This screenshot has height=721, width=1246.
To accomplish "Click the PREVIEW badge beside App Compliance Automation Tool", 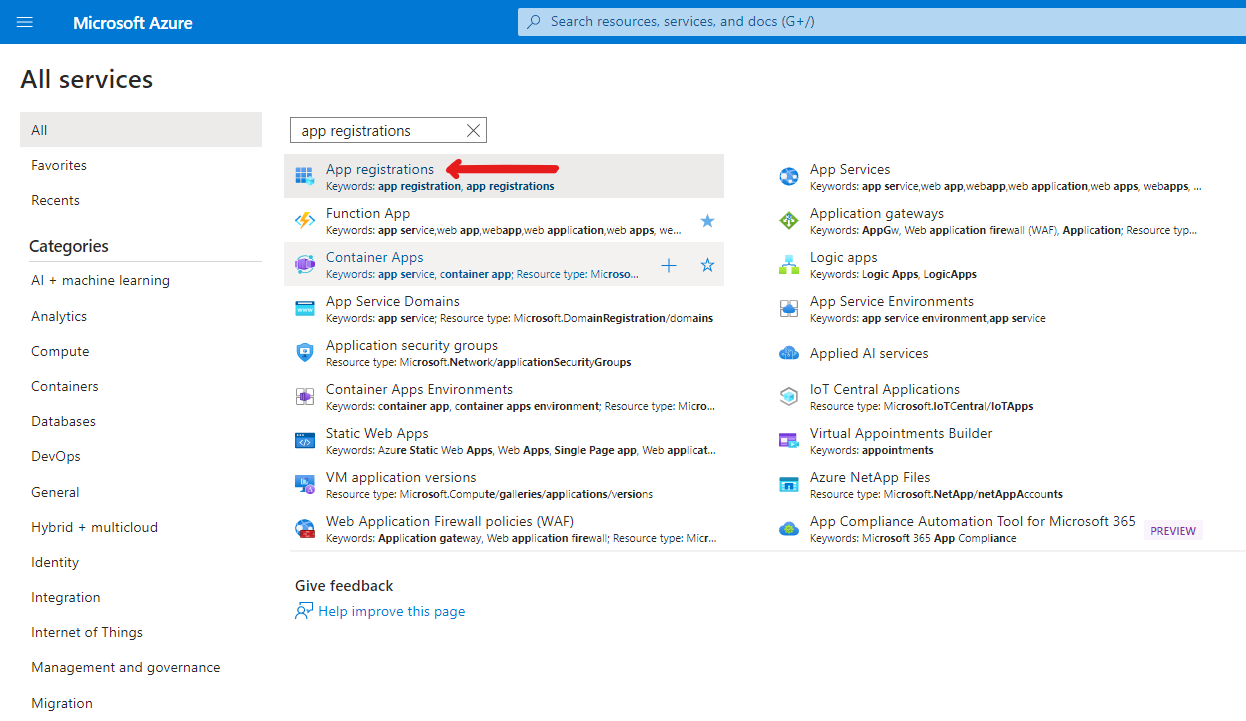I will point(1173,531).
